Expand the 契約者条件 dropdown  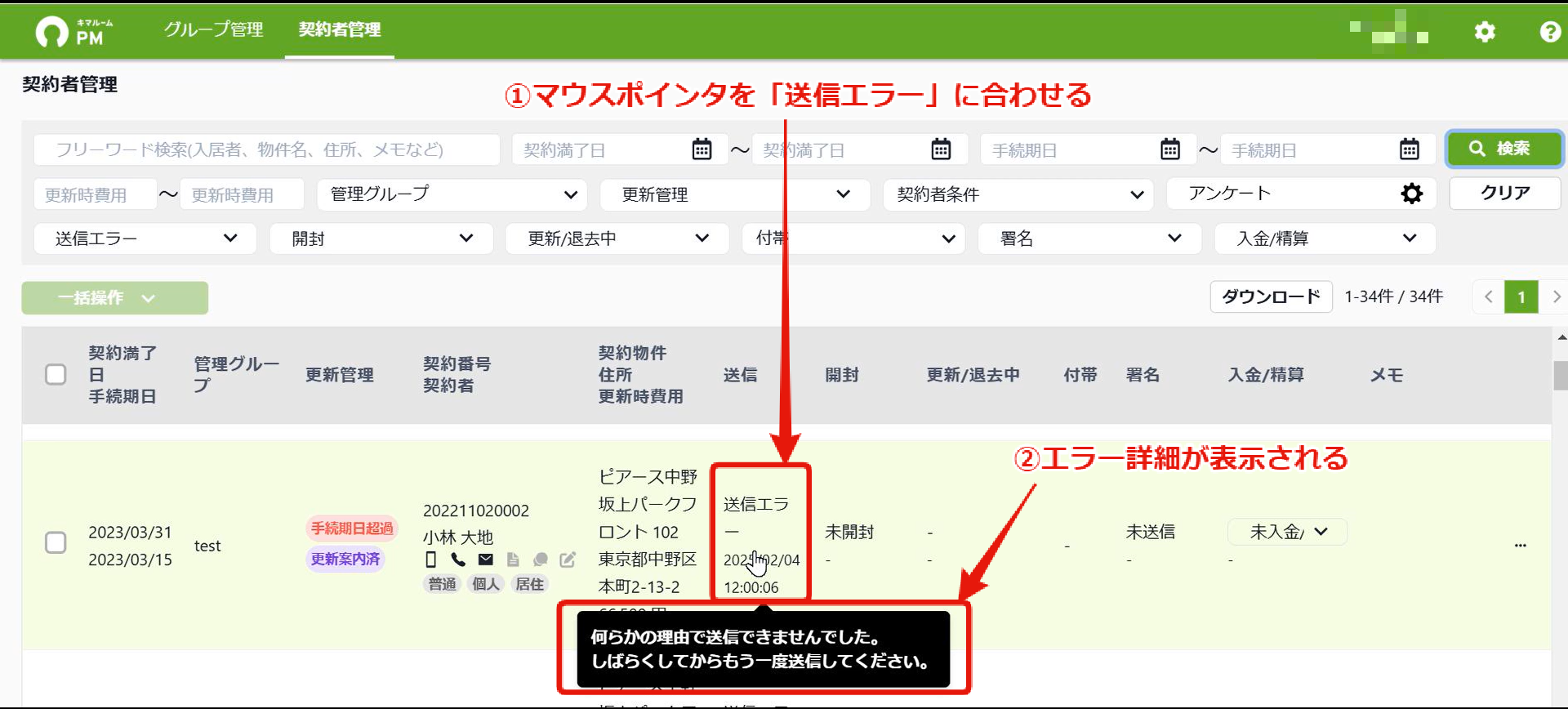point(1018,194)
